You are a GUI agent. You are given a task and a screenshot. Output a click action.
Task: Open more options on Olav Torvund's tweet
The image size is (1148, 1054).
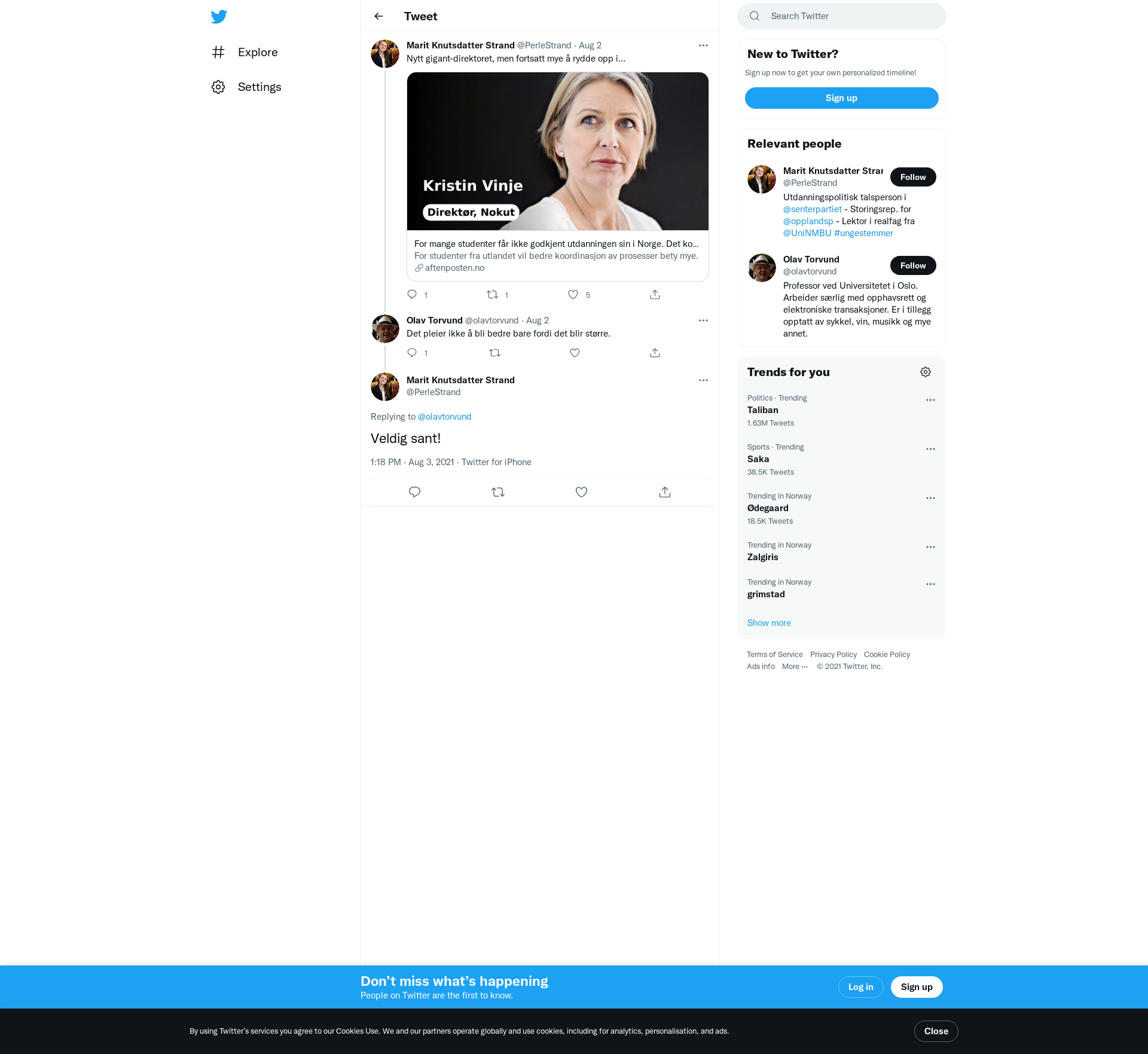pyautogui.click(x=703, y=320)
